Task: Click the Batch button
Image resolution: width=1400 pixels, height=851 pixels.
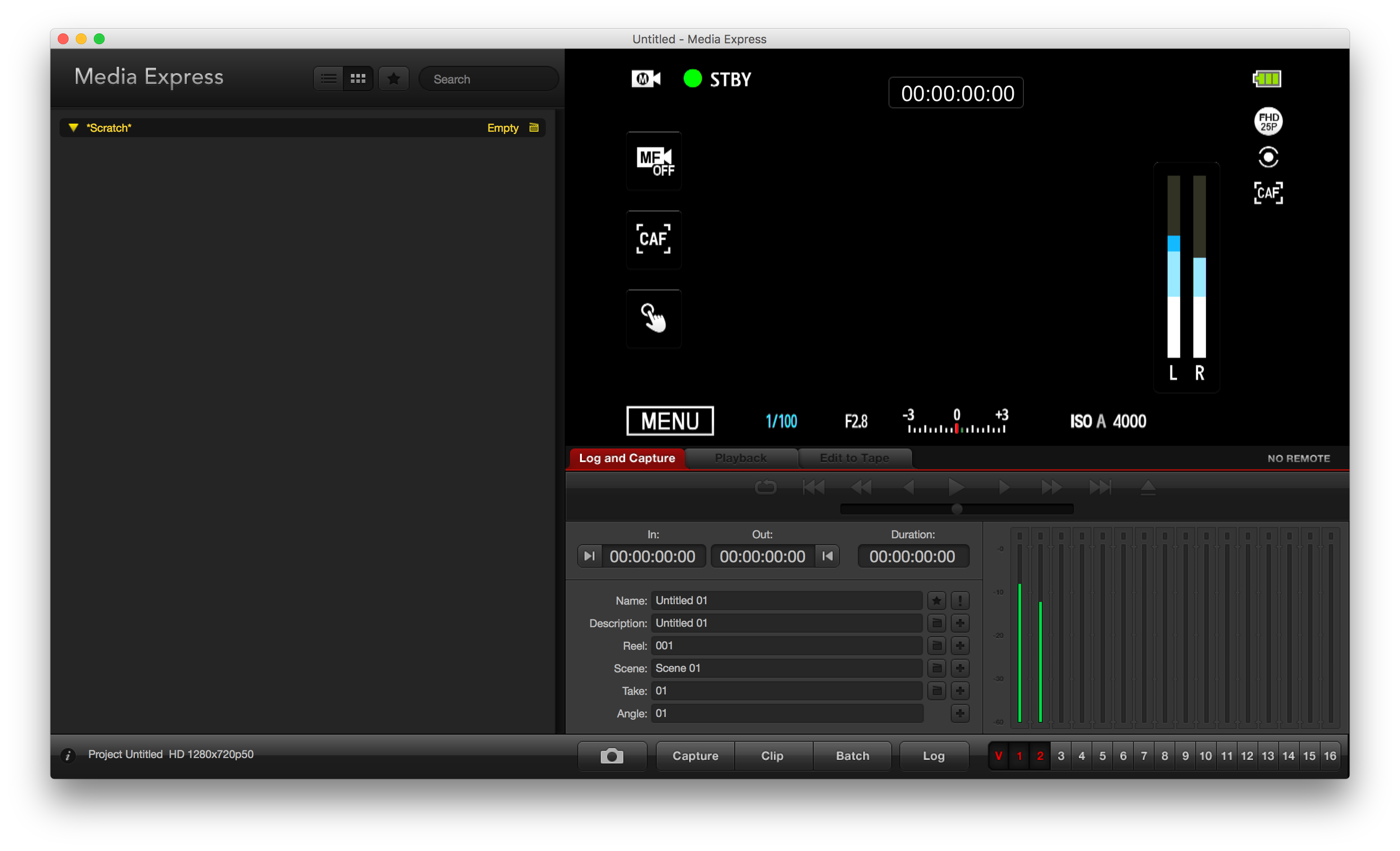Action: coord(852,755)
